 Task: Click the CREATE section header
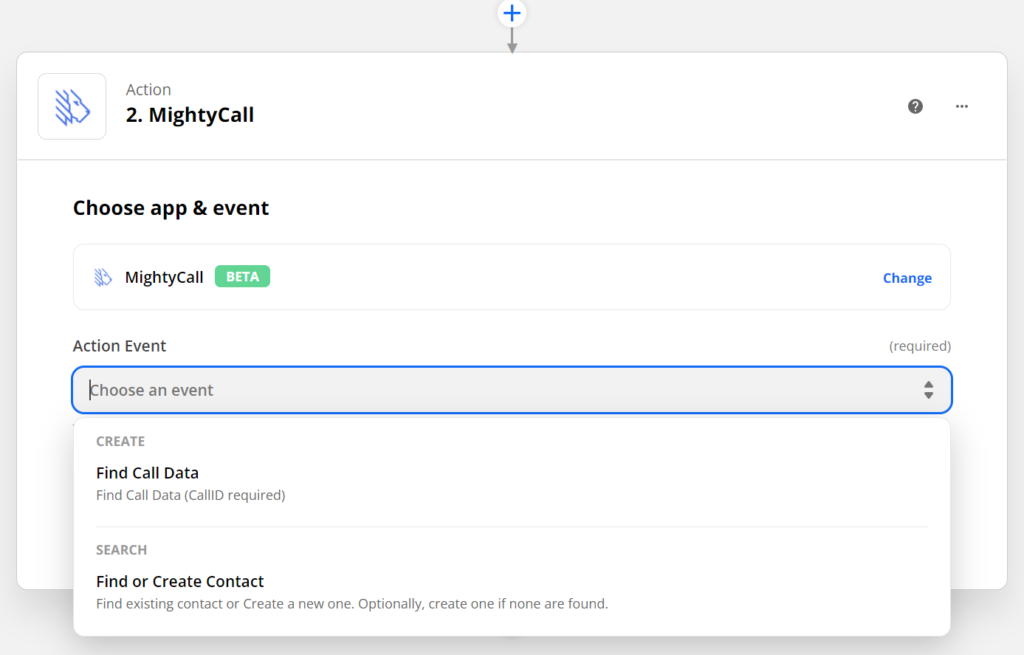click(x=120, y=441)
